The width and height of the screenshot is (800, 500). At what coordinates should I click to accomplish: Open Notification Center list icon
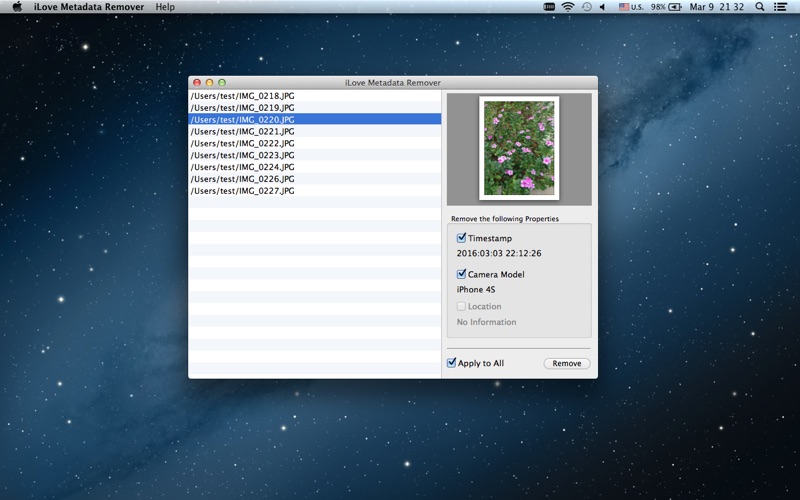tap(780, 7)
